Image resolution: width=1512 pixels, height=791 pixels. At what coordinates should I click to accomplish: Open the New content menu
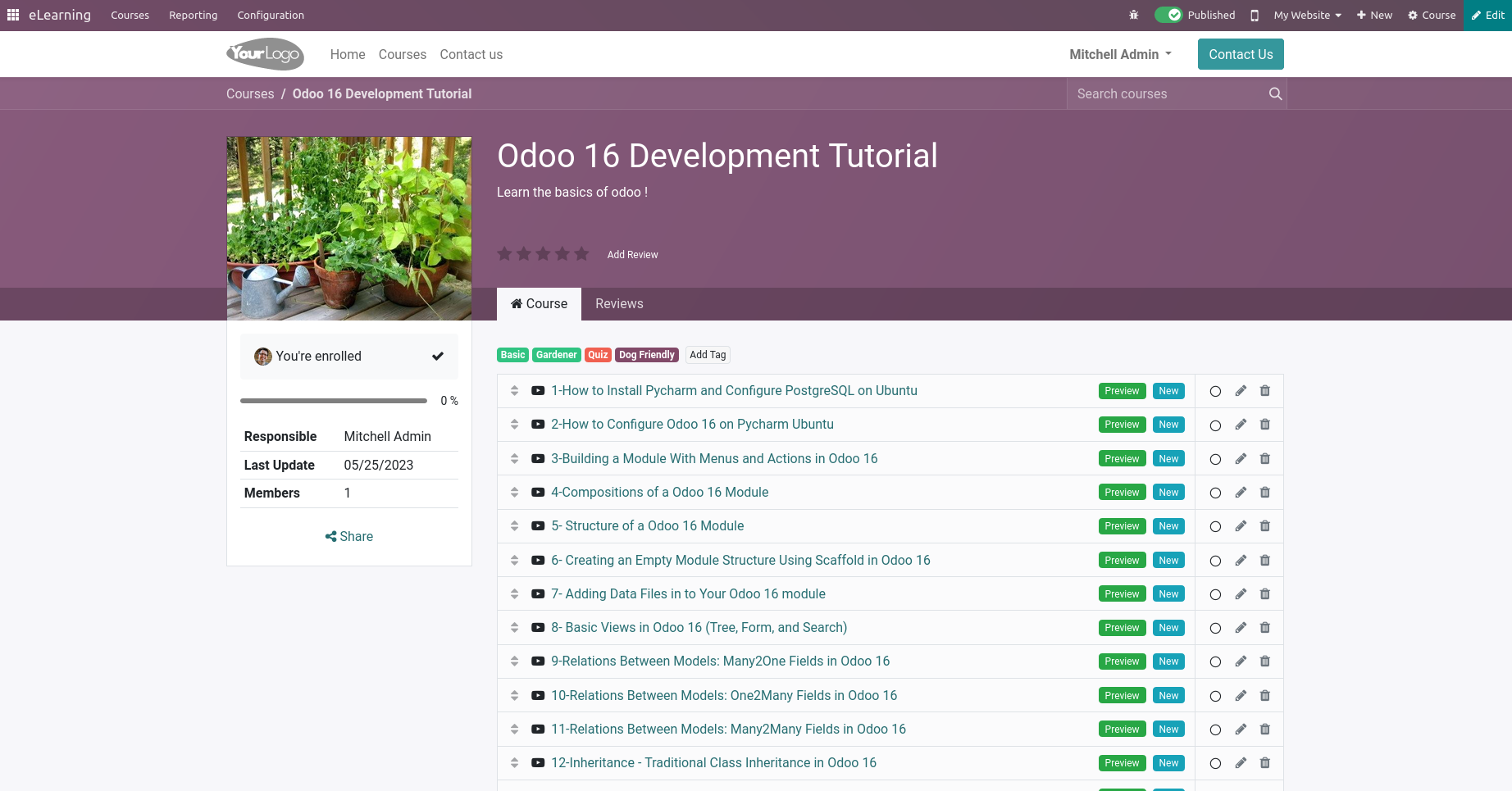point(1374,15)
